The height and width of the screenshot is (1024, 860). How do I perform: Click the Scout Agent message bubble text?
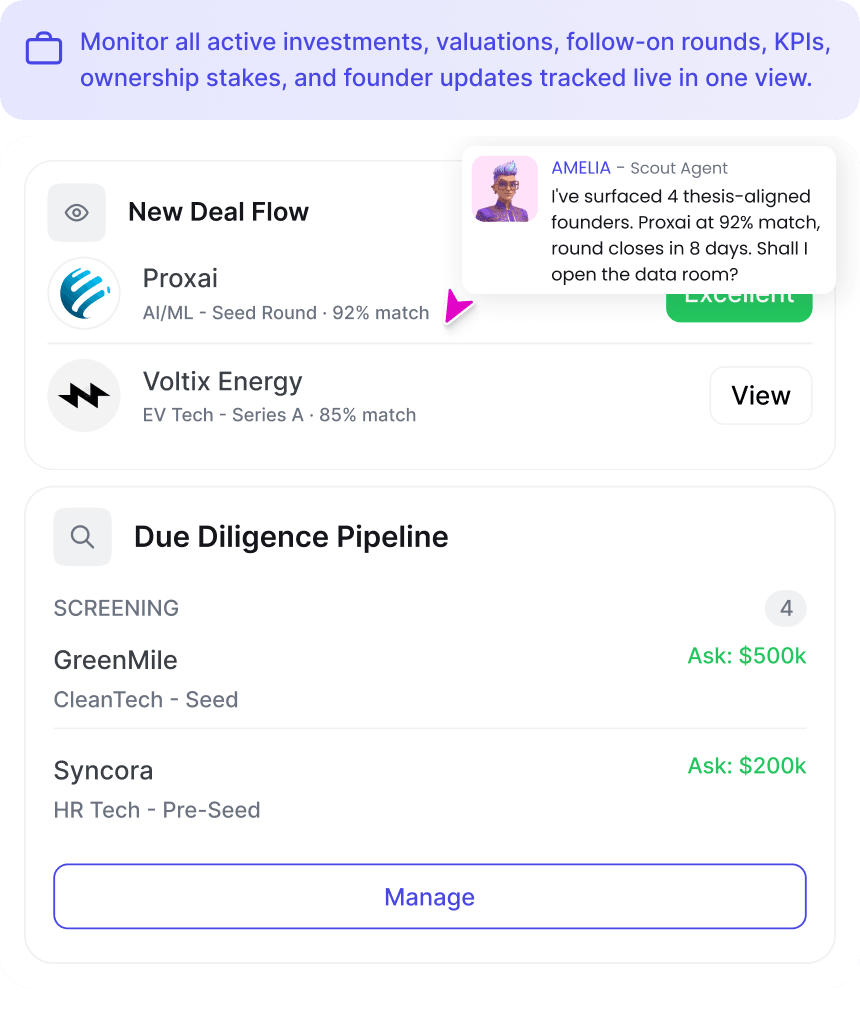686,235
